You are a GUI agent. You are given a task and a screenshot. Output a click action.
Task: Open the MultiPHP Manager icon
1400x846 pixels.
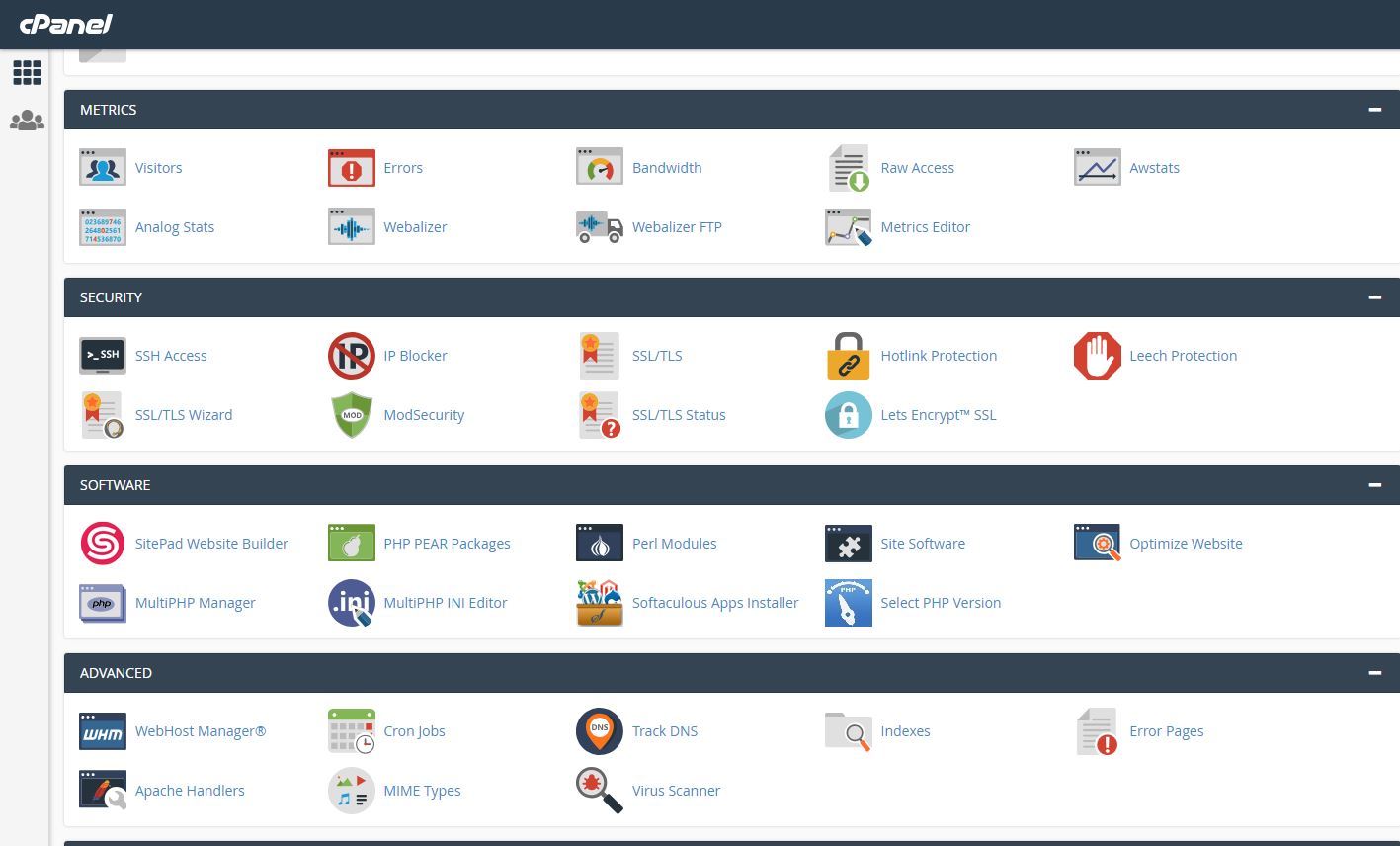pyautogui.click(x=102, y=602)
